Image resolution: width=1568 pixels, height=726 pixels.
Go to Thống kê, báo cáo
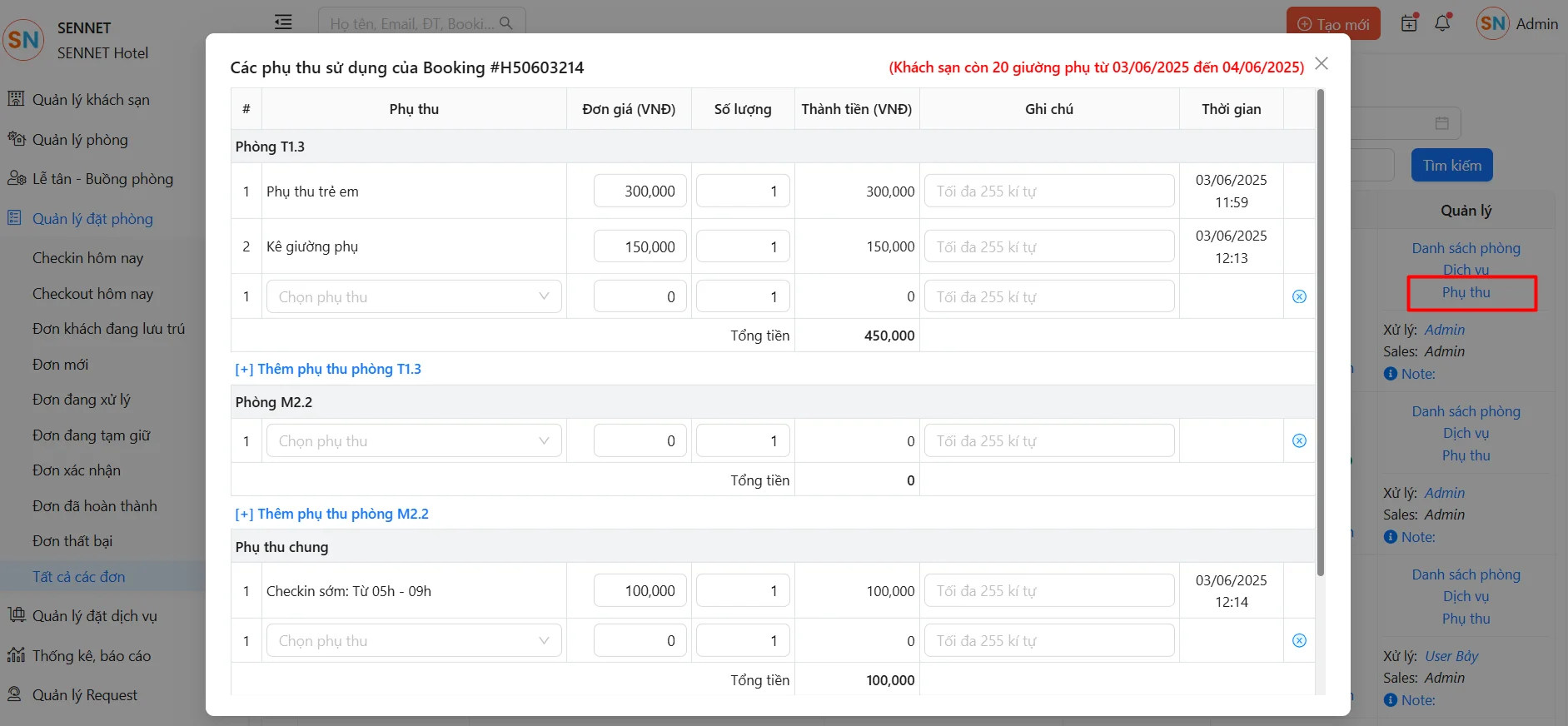pyautogui.click(x=92, y=656)
